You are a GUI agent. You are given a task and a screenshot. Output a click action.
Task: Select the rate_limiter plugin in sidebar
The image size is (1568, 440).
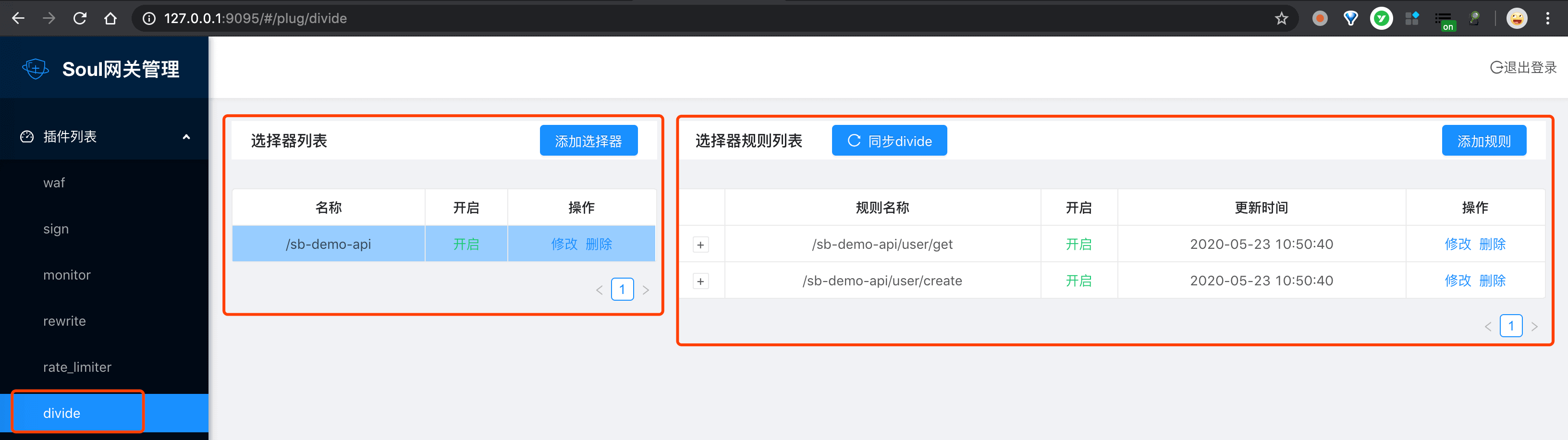pyautogui.click(x=77, y=367)
